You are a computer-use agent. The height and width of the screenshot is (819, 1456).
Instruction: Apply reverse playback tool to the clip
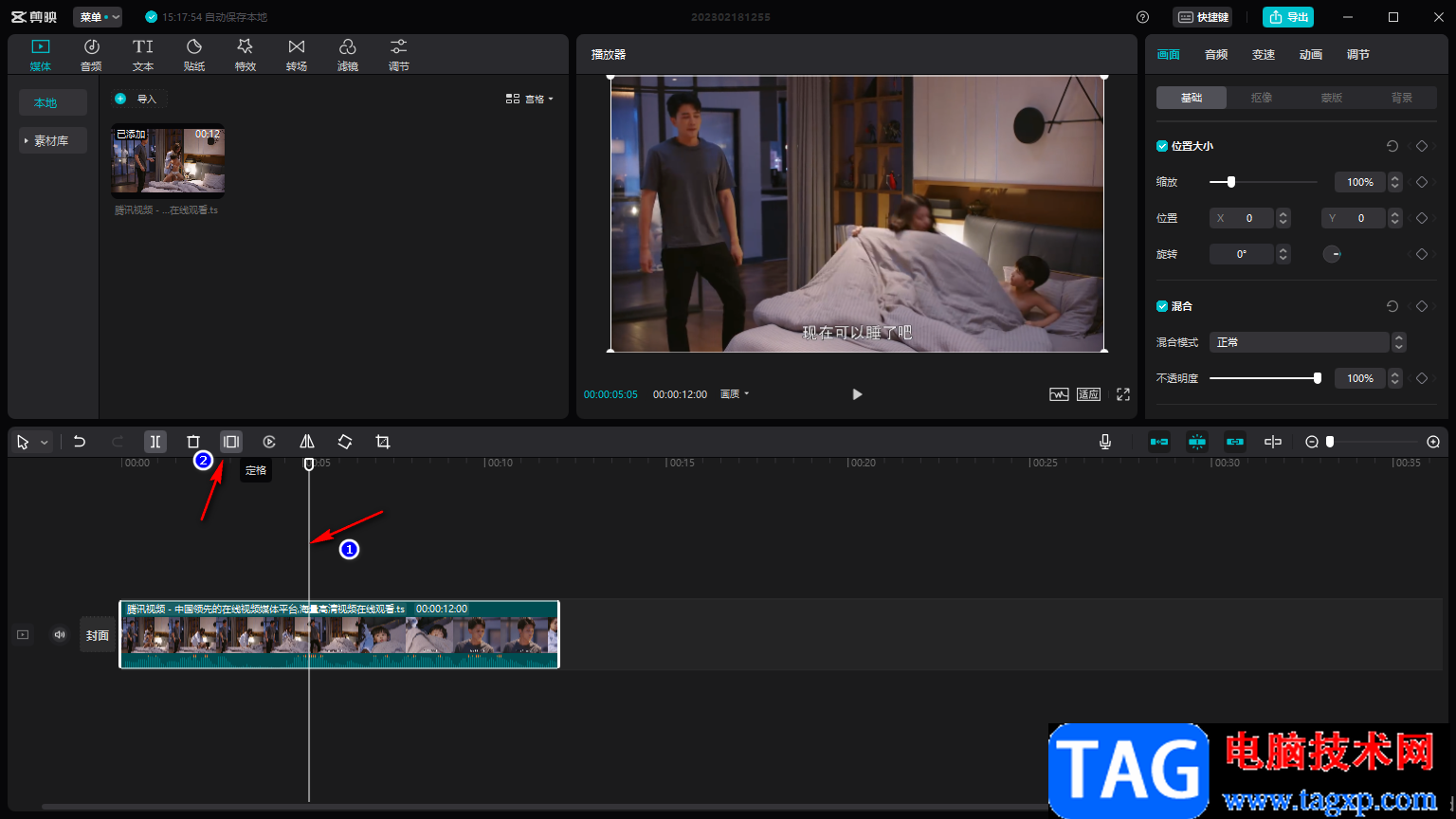pos(269,442)
